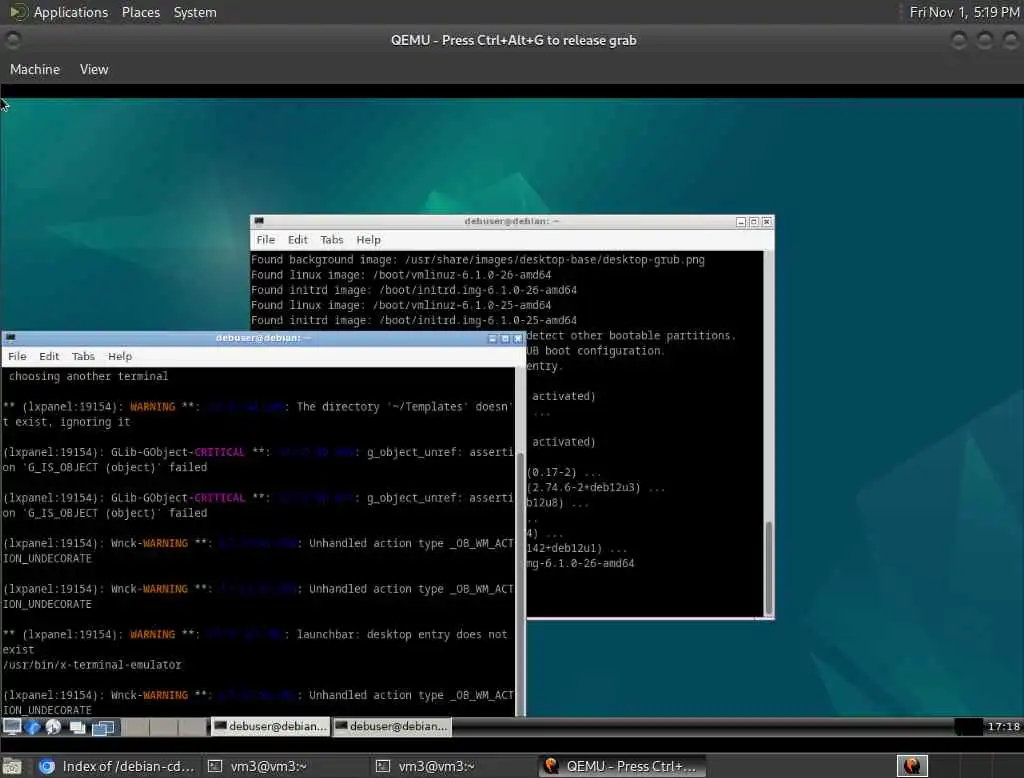Click 'launchbar: desktop entry does not' warning text

402,635
